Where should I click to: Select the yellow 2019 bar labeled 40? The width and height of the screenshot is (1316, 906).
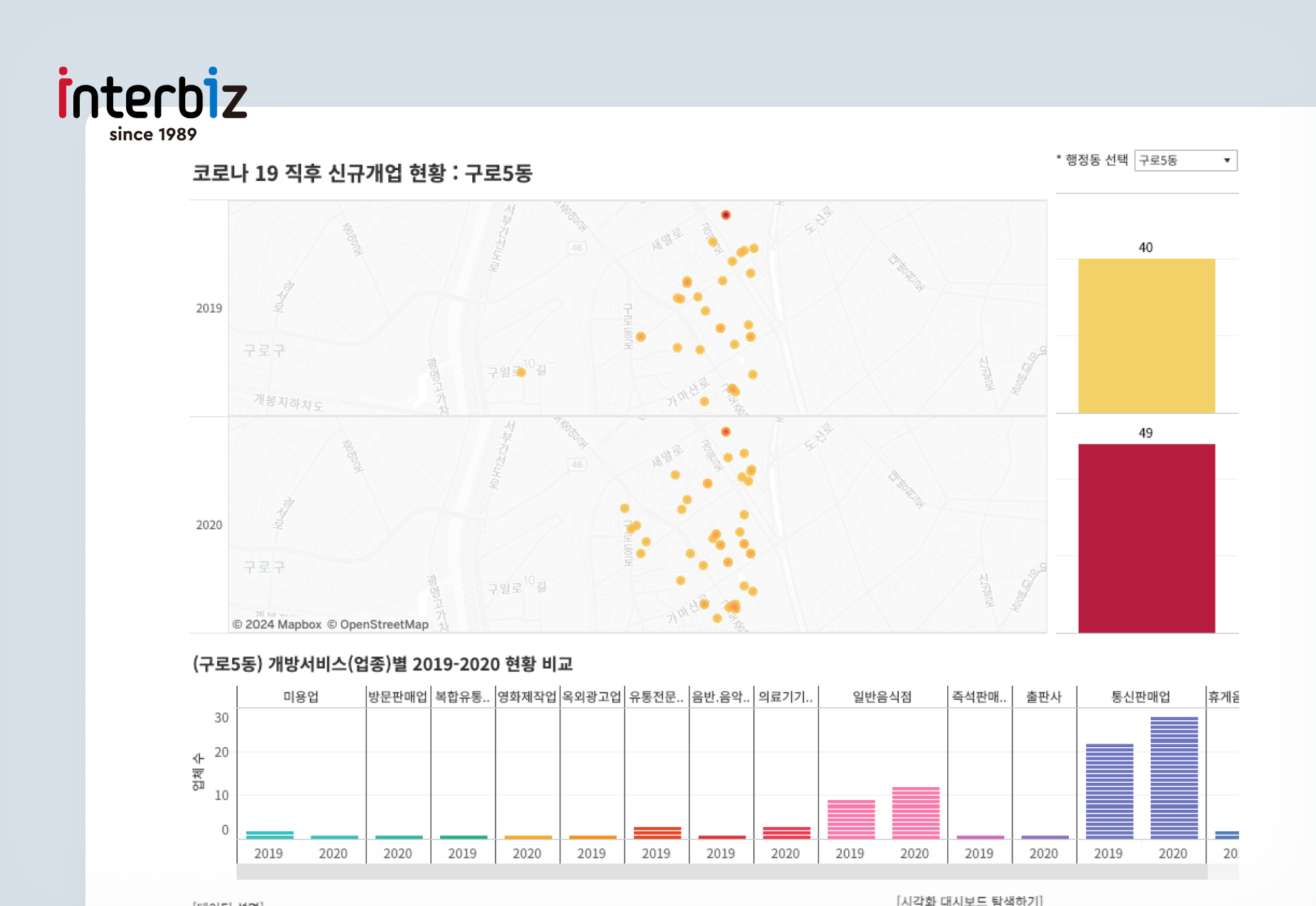click(1147, 335)
